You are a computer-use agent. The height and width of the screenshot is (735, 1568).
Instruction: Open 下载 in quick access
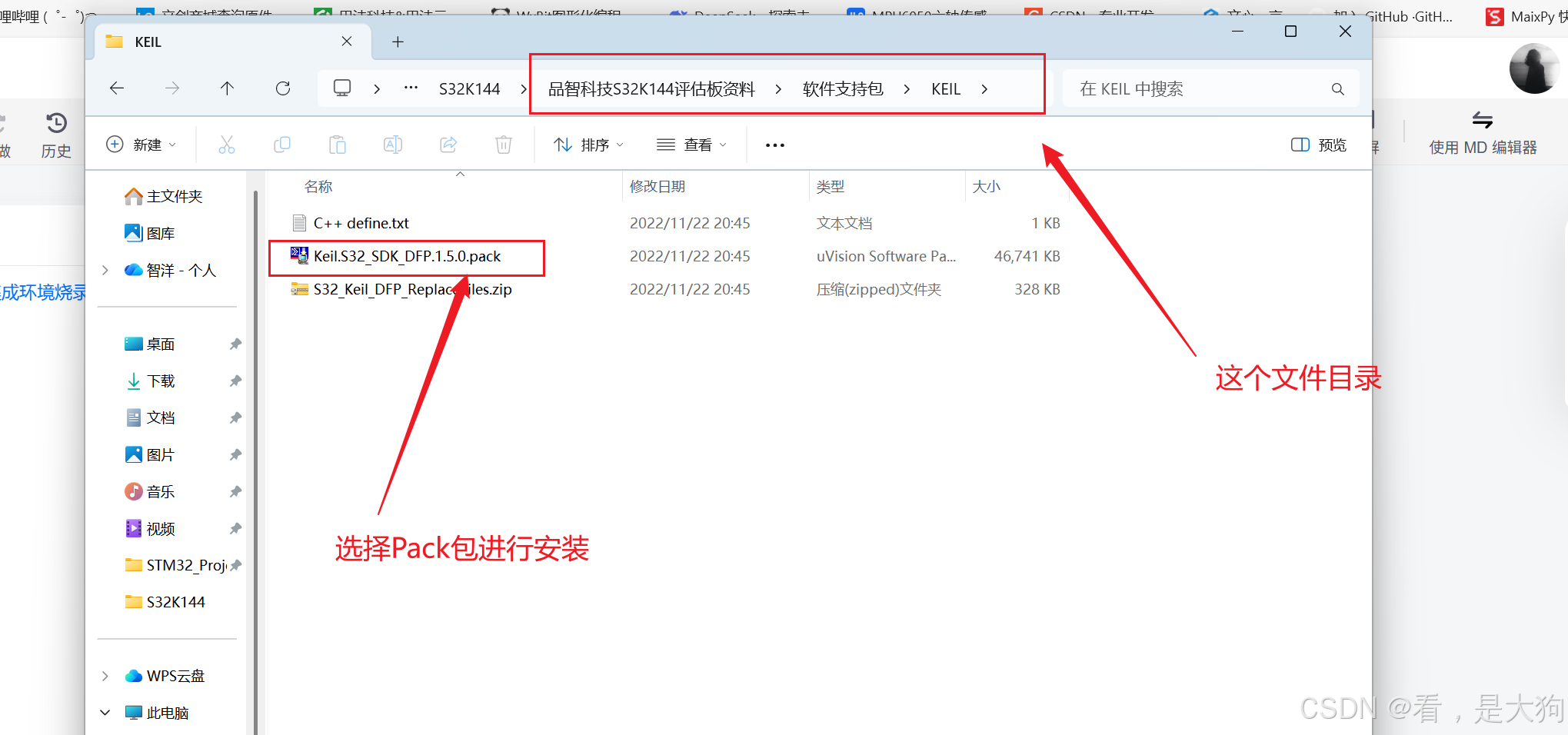point(161,381)
